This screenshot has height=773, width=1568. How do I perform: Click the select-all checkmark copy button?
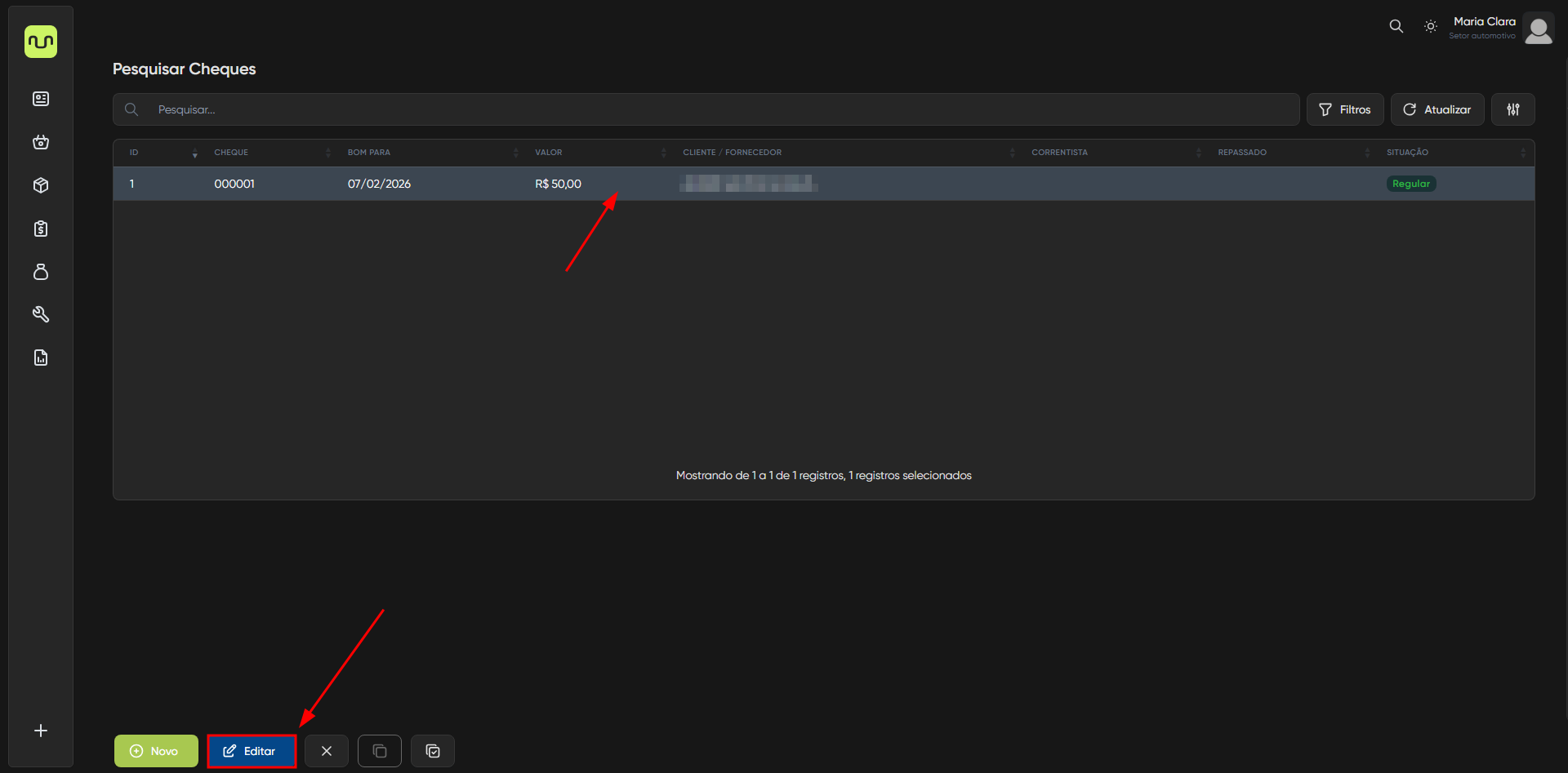point(433,751)
